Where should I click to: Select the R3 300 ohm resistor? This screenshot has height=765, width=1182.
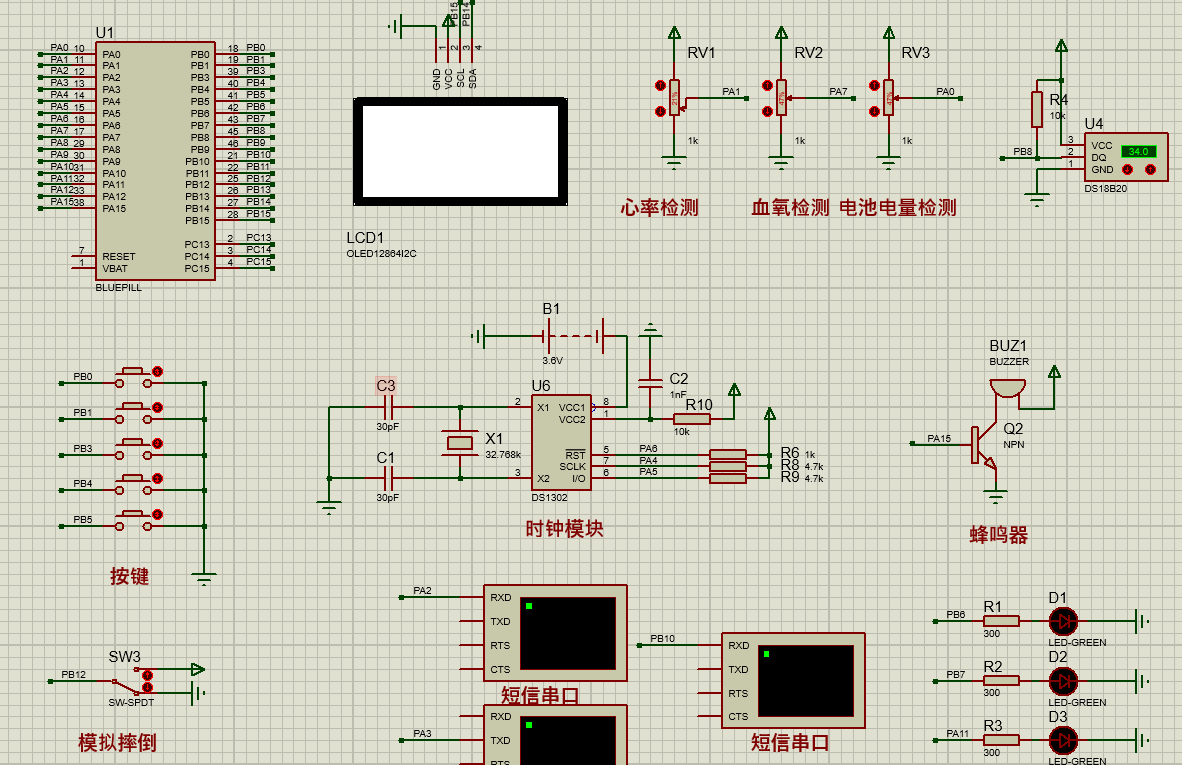1001,740
